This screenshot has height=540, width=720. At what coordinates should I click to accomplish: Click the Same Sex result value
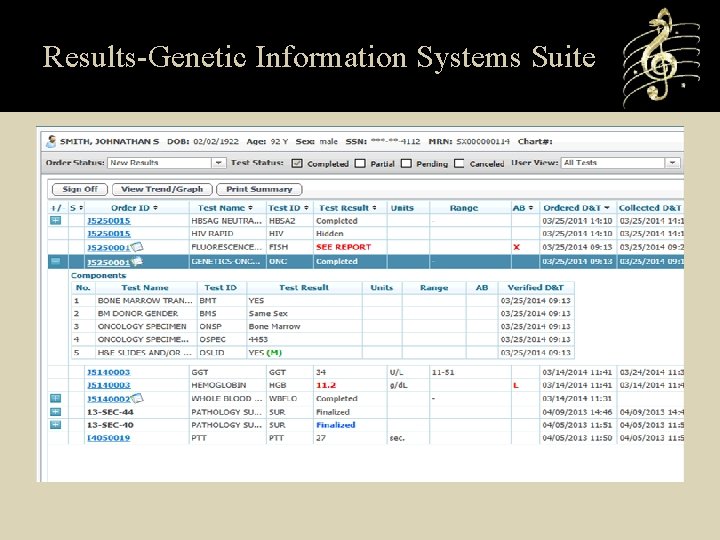pos(268,314)
